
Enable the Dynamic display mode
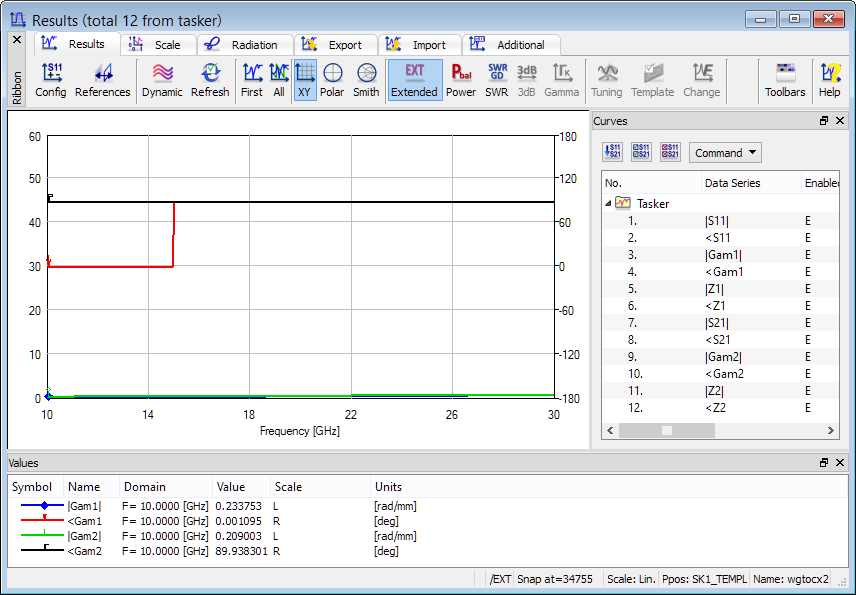coord(162,79)
